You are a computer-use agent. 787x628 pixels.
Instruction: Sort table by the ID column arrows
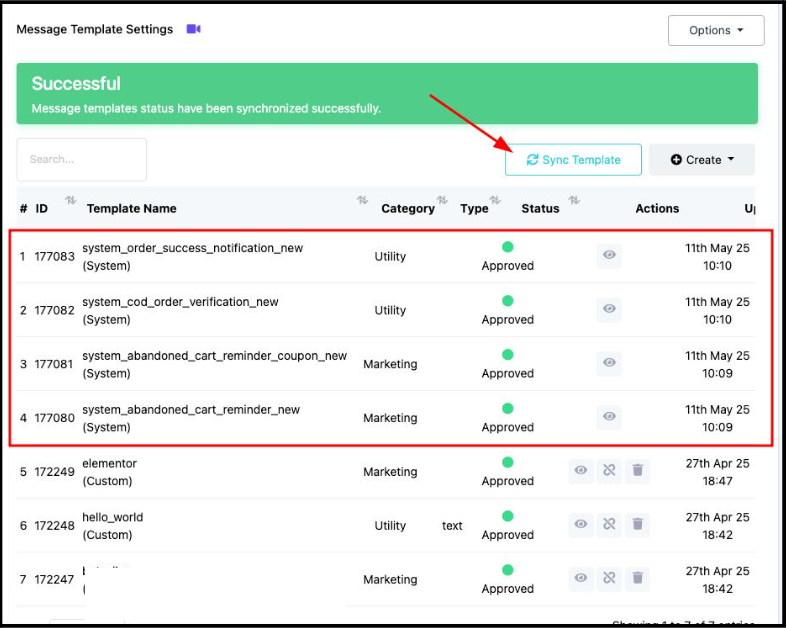[x=70, y=201]
